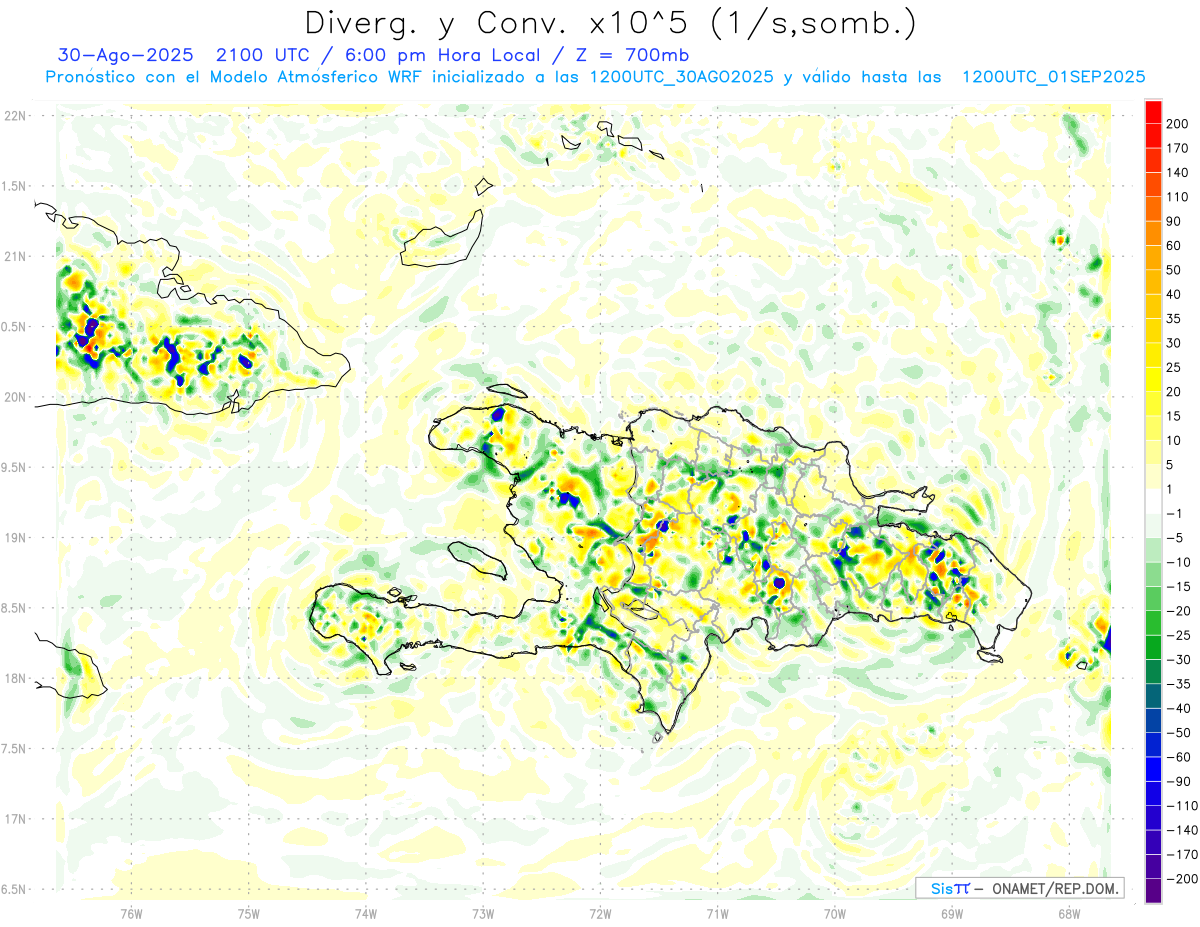Click the colorbar label "-5"
This screenshot has width=1200, height=927.
point(1174,538)
